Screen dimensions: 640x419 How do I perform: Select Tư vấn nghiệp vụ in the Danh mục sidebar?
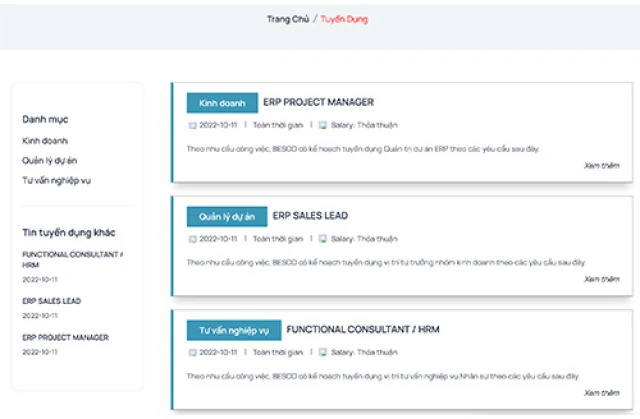(x=57, y=180)
